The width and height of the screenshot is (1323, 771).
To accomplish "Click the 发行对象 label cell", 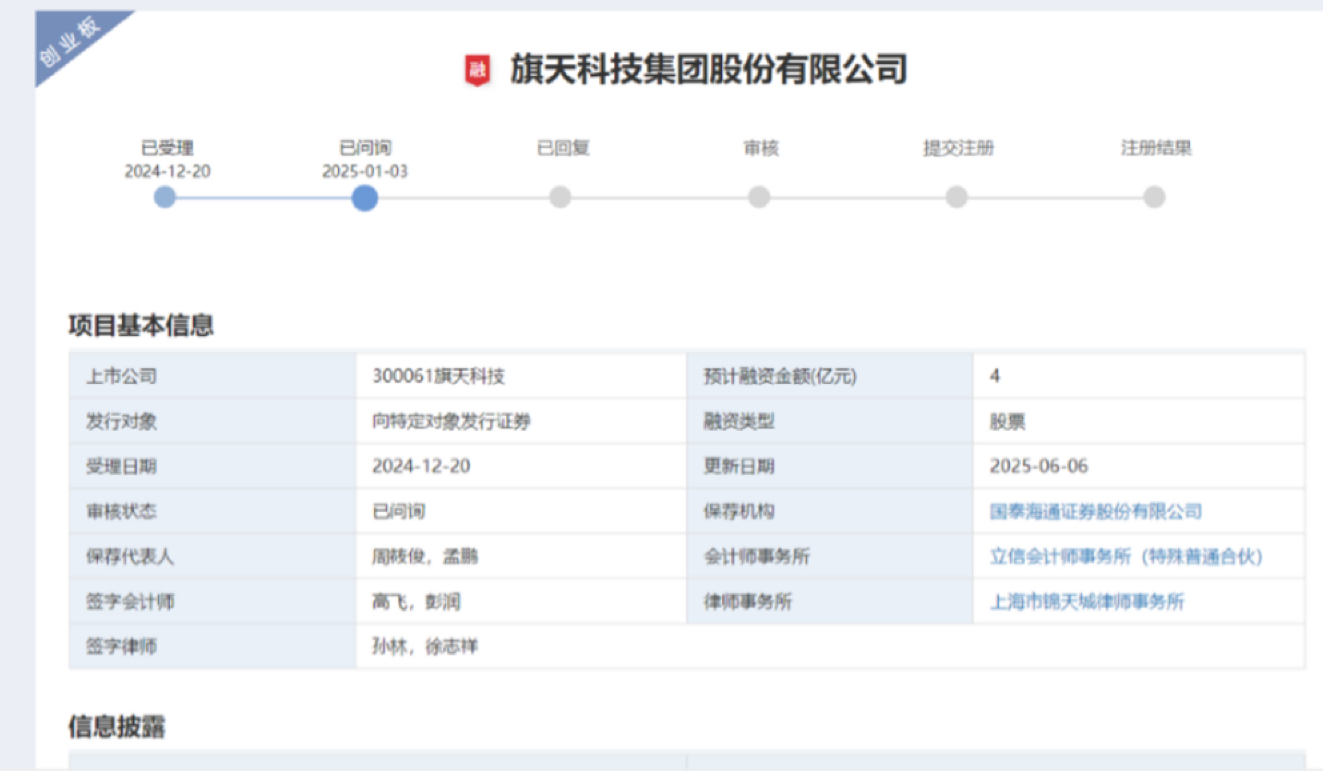I will [213, 422].
